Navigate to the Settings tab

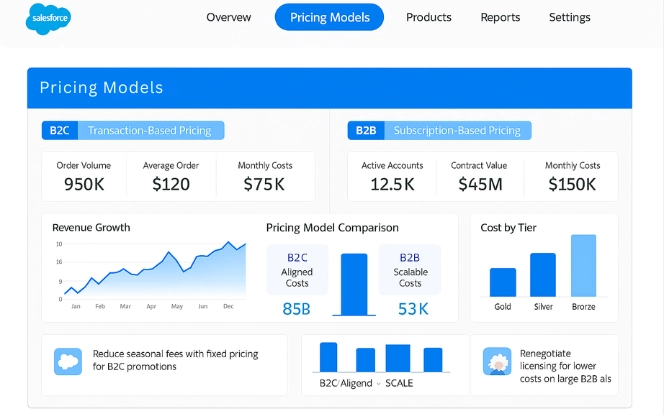(569, 17)
